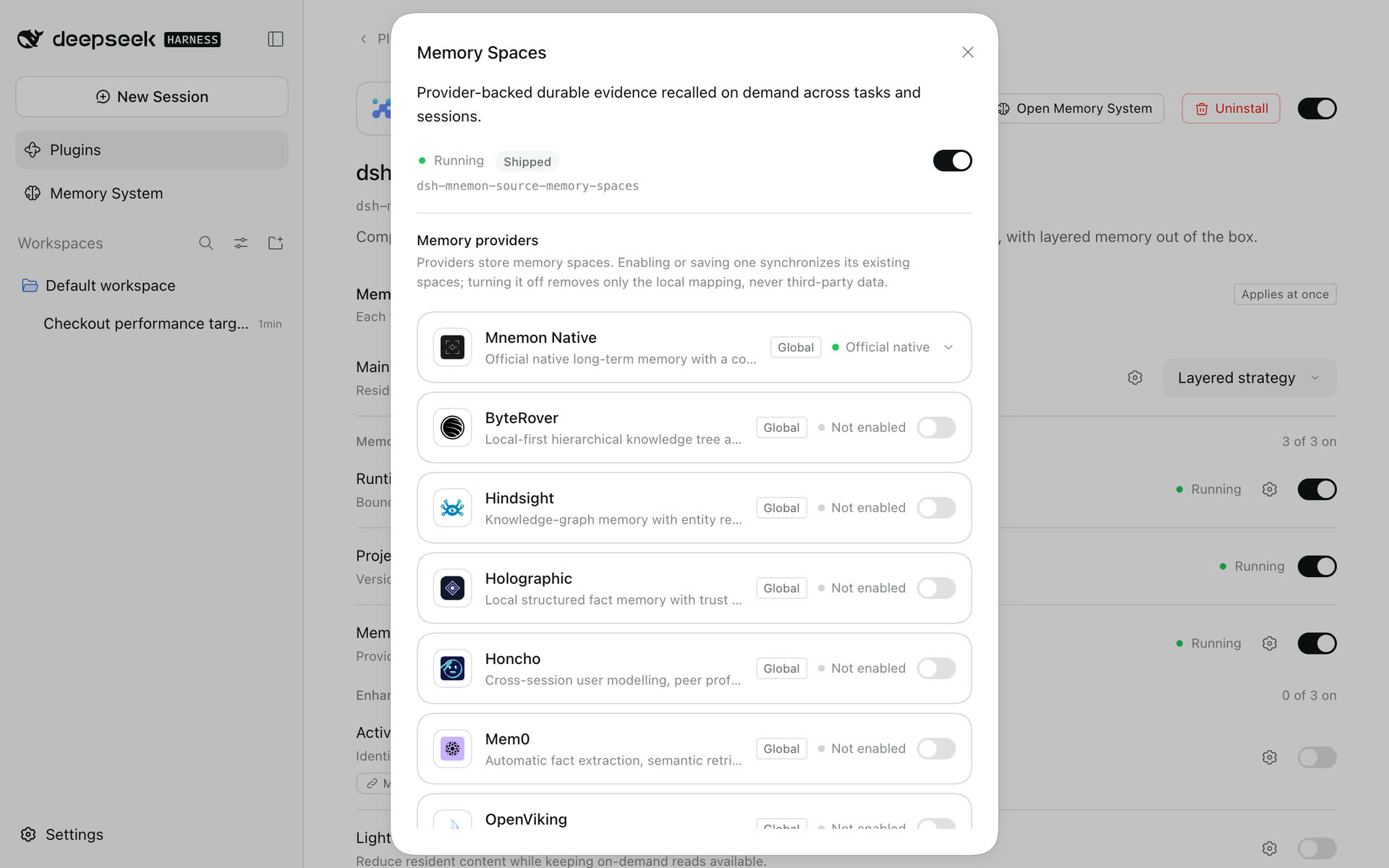Click the Shipped badge

pyautogui.click(x=527, y=161)
